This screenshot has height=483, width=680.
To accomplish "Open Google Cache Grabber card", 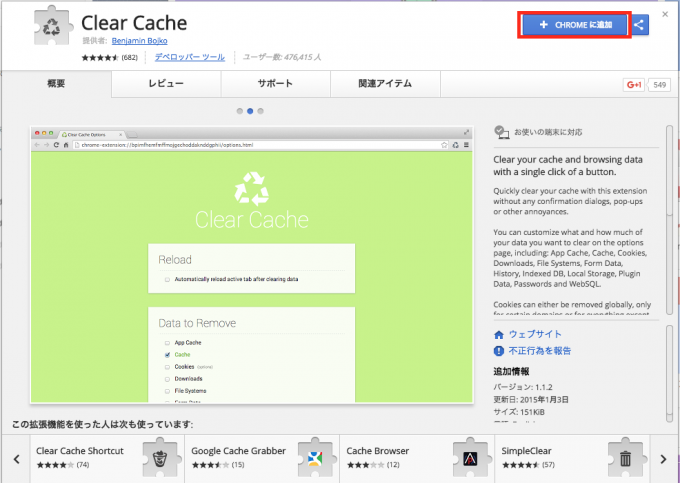I will click(262, 459).
